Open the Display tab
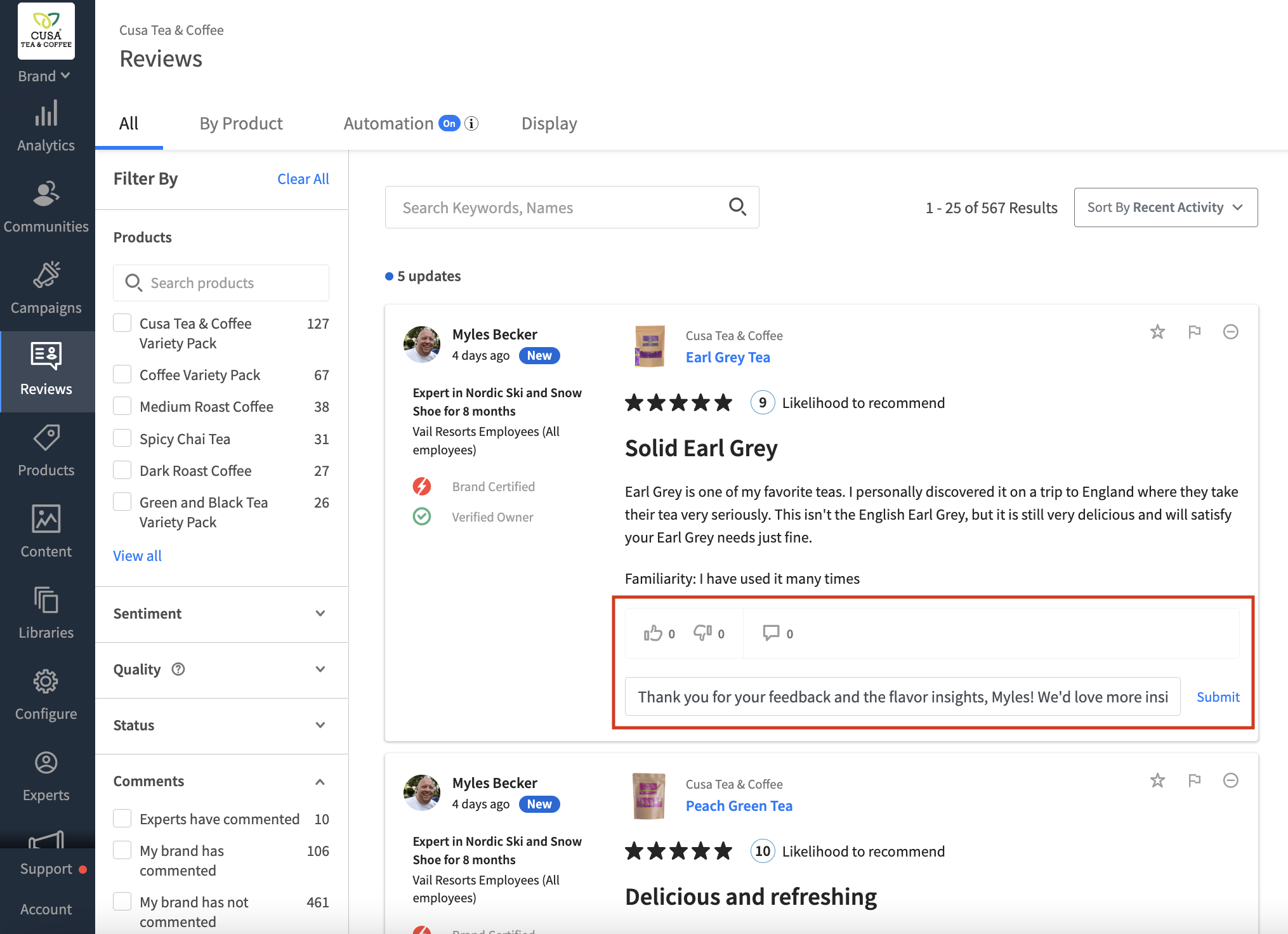This screenshot has width=1288, height=934. pos(549,124)
